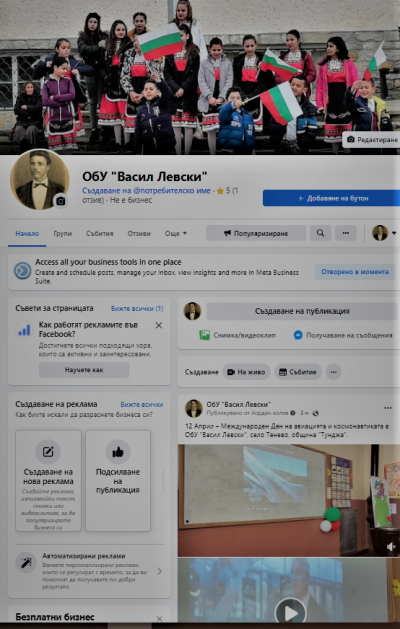
Task: Click the blue bar chart ads icon
Action: tap(24, 330)
